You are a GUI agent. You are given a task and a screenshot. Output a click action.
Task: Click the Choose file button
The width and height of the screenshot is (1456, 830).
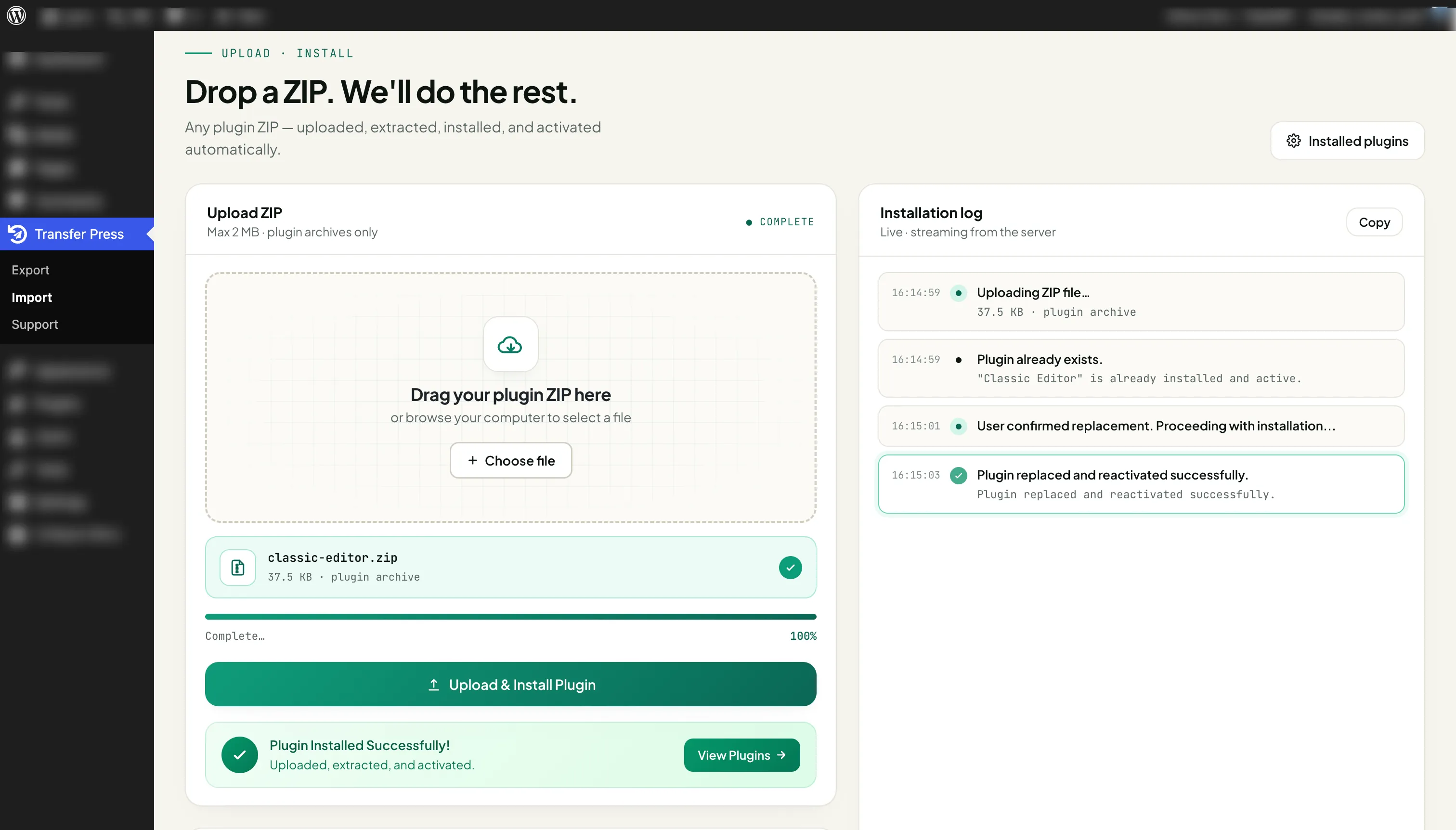point(511,460)
